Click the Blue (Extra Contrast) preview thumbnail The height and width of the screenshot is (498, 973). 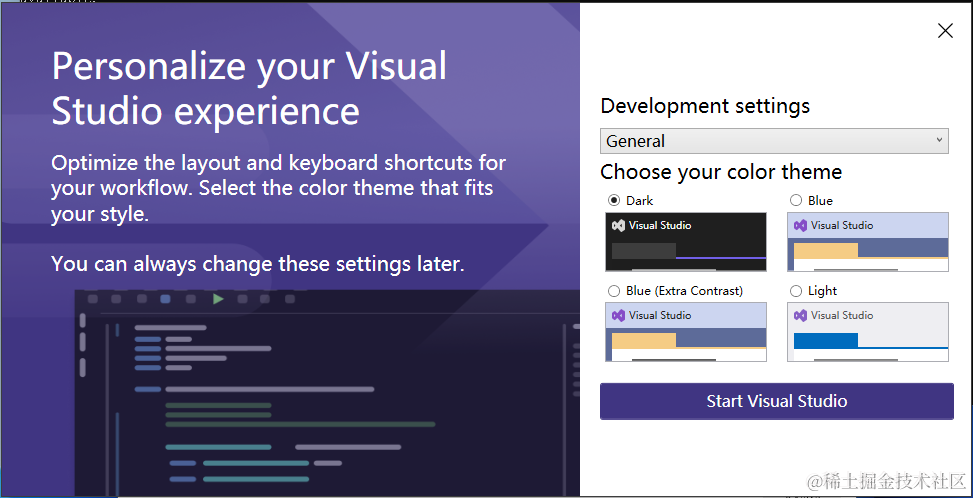686,332
